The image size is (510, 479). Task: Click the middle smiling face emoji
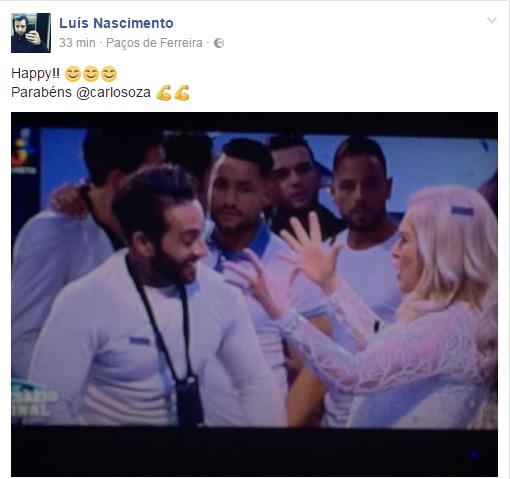(91, 74)
